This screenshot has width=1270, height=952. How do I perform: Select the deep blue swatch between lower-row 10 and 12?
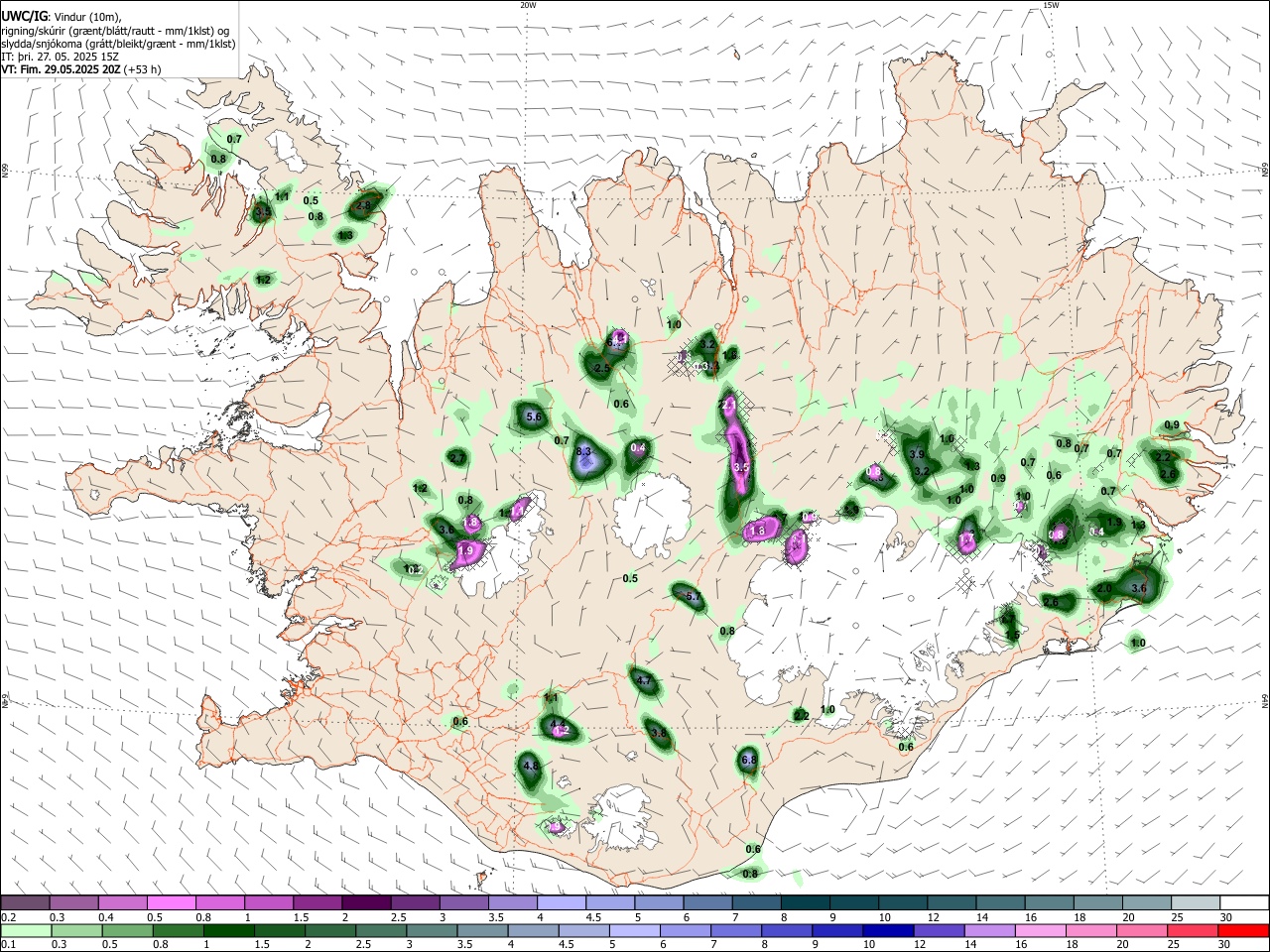click(x=887, y=931)
